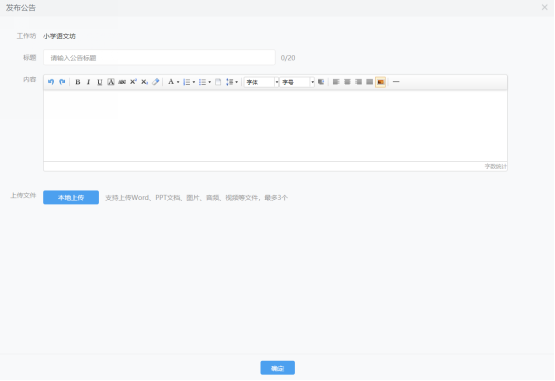Apply superscript formatting
Image resolution: width=555 pixels, height=381 pixels.
(x=133, y=82)
